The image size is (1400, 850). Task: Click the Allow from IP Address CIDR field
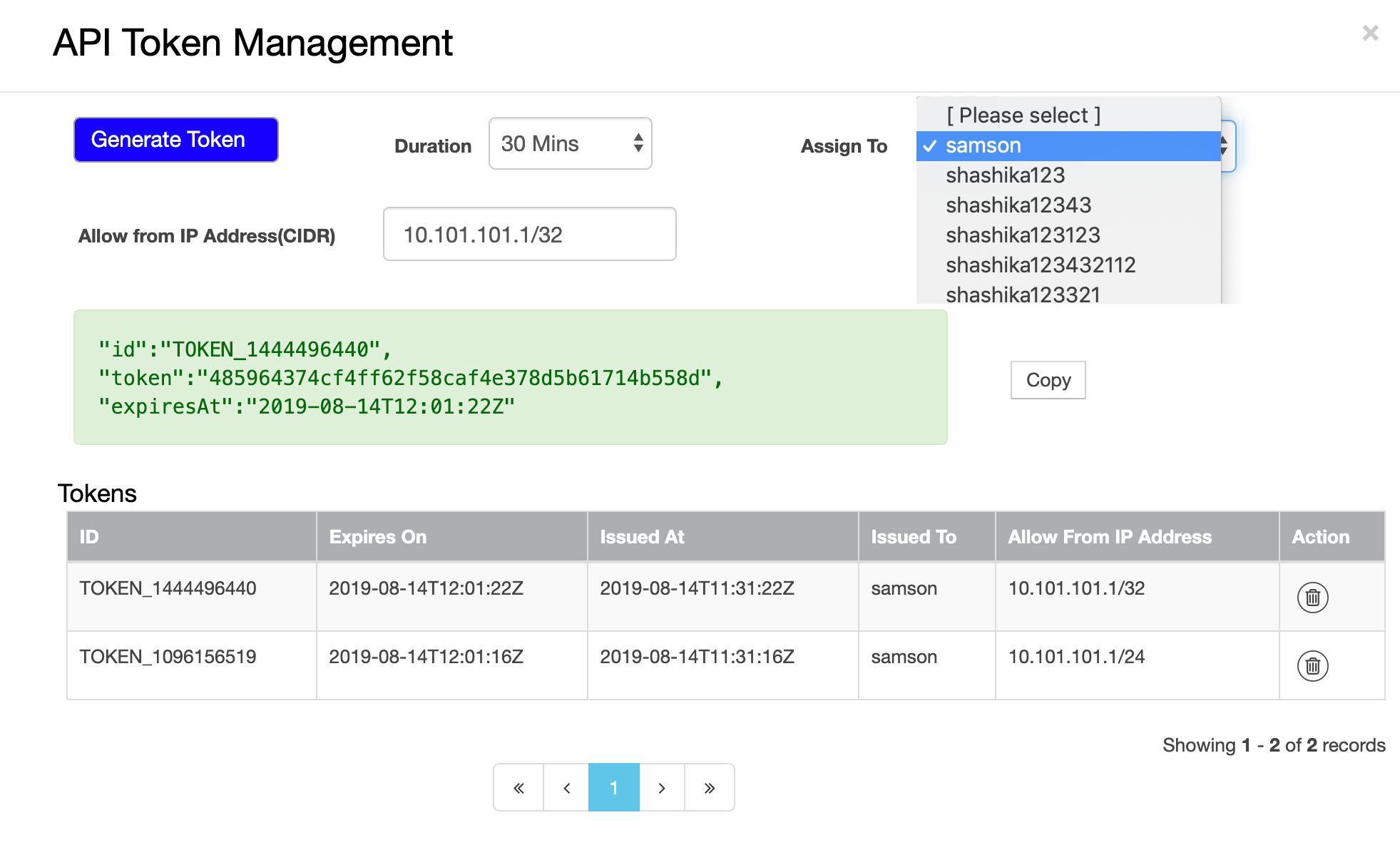point(529,234)
